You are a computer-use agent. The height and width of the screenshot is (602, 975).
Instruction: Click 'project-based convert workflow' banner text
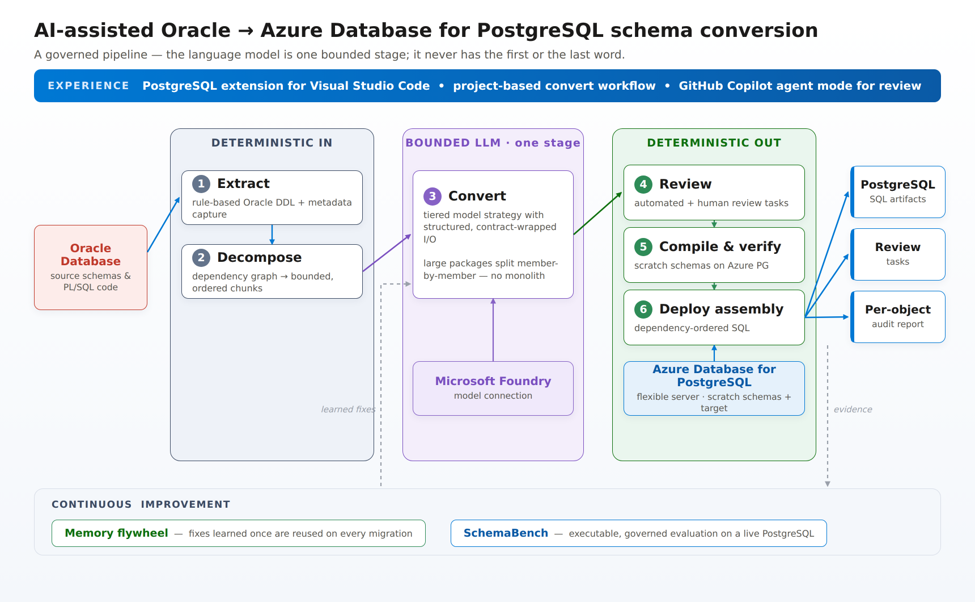(x=554, y=86)
